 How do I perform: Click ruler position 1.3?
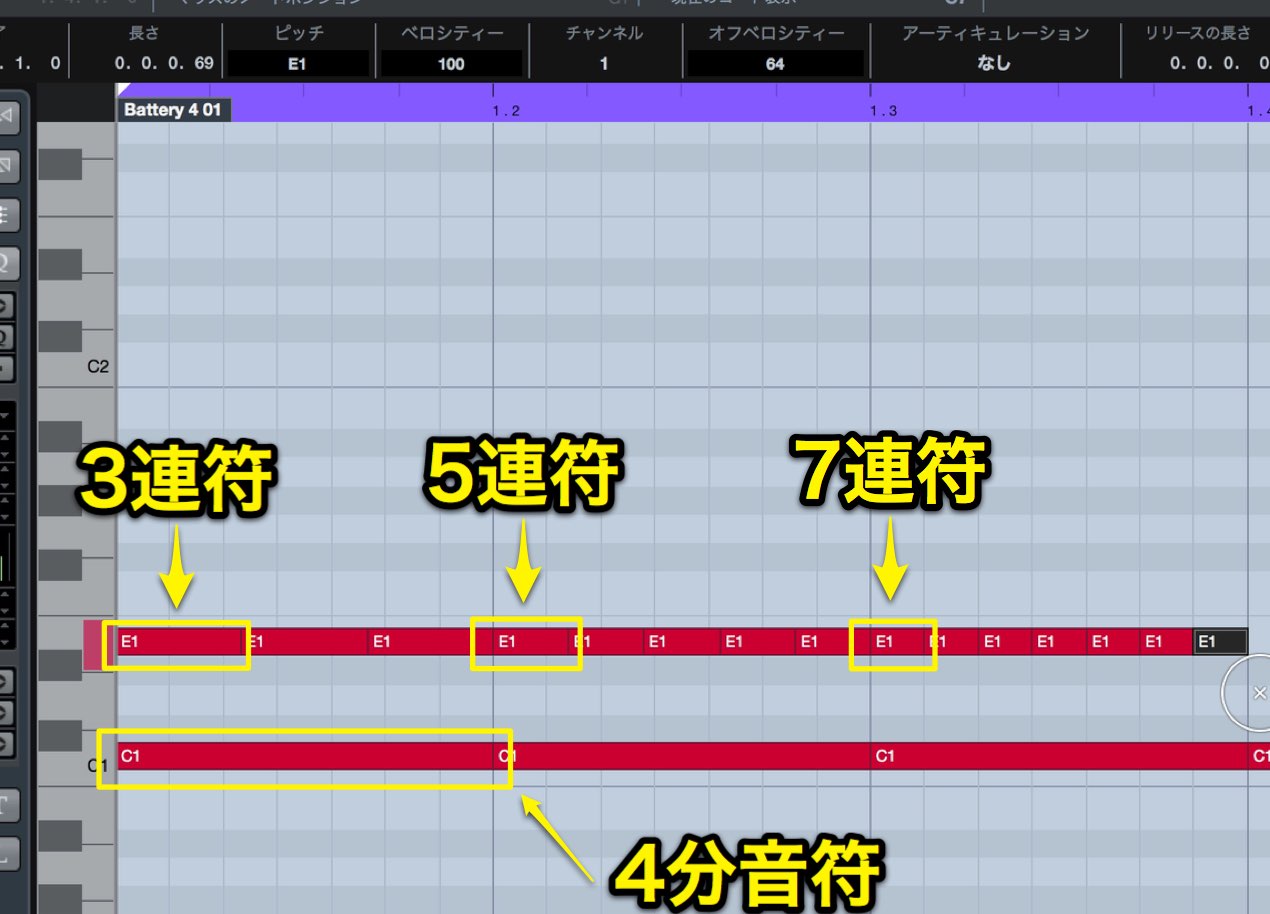tap(883, 110)
